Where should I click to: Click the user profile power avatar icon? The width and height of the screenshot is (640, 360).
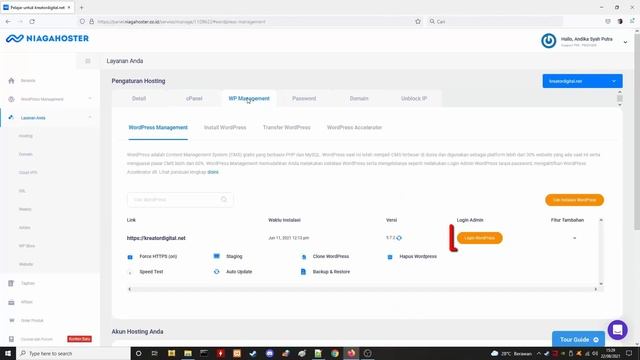point(549,41)
